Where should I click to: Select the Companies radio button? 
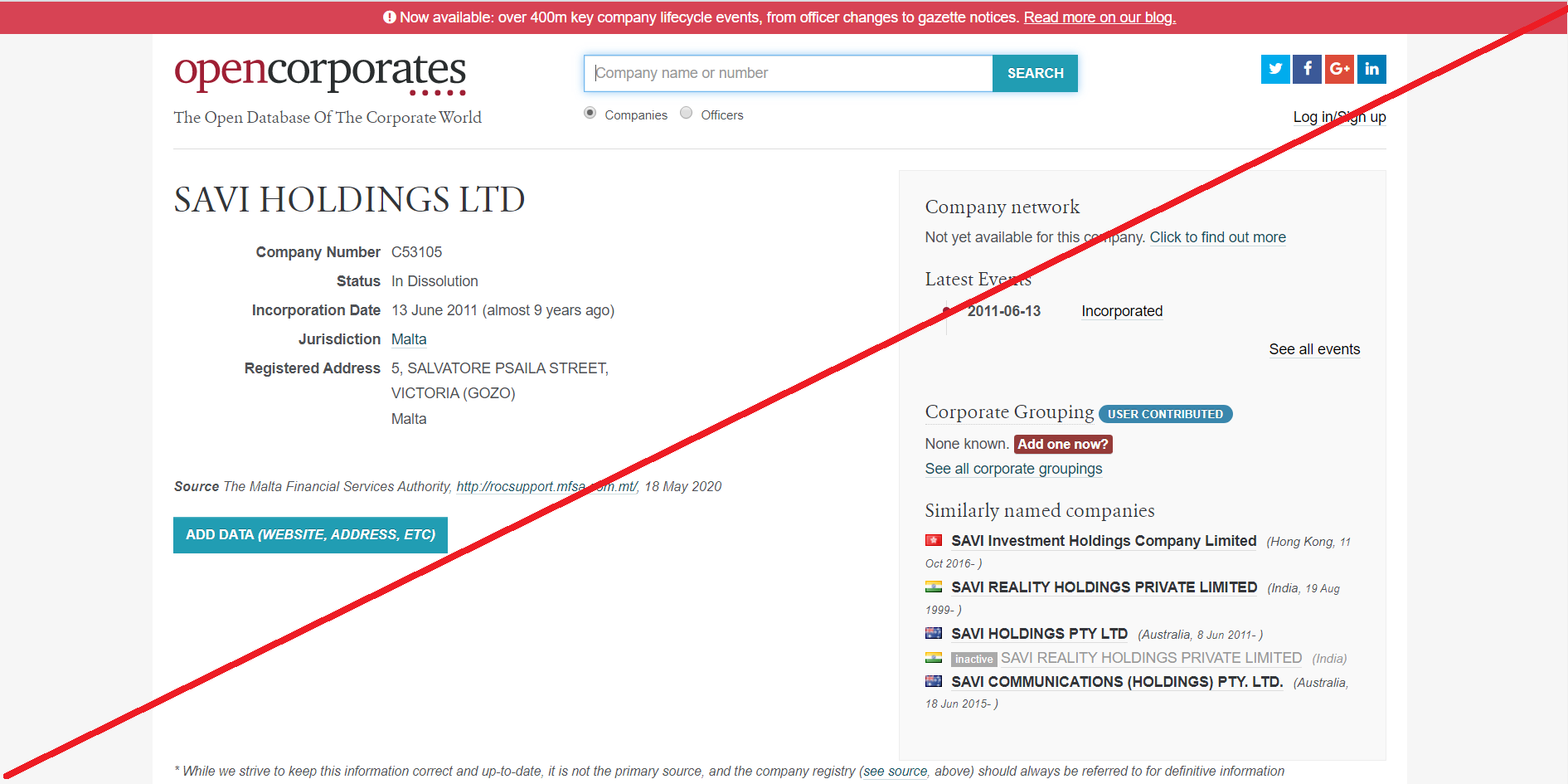tap(590, 113)
